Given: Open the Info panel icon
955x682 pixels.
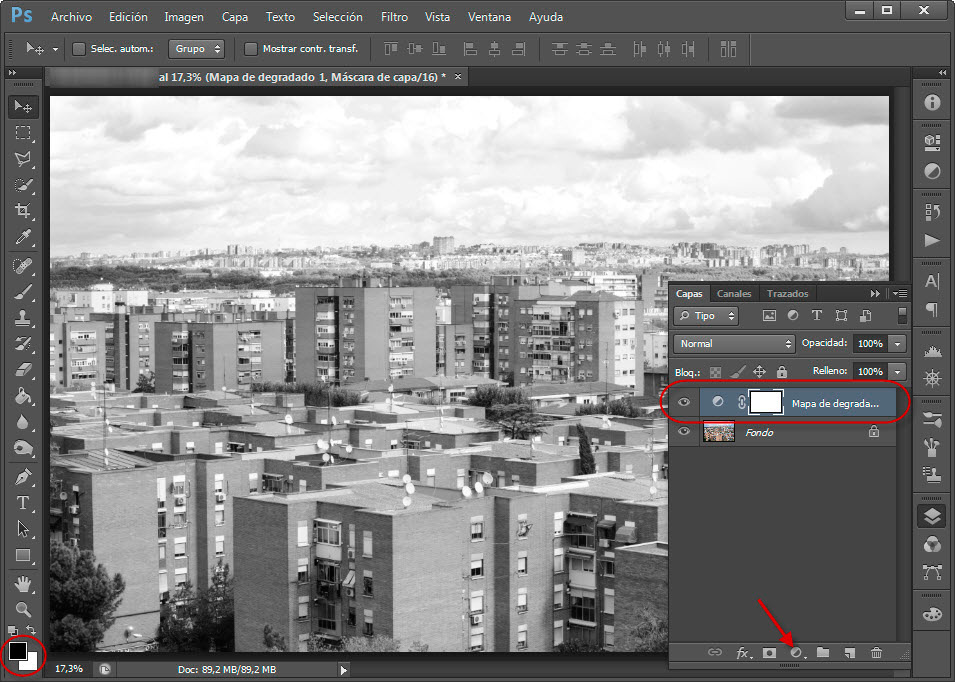Looking at the screenshot, I should (932, 102).
